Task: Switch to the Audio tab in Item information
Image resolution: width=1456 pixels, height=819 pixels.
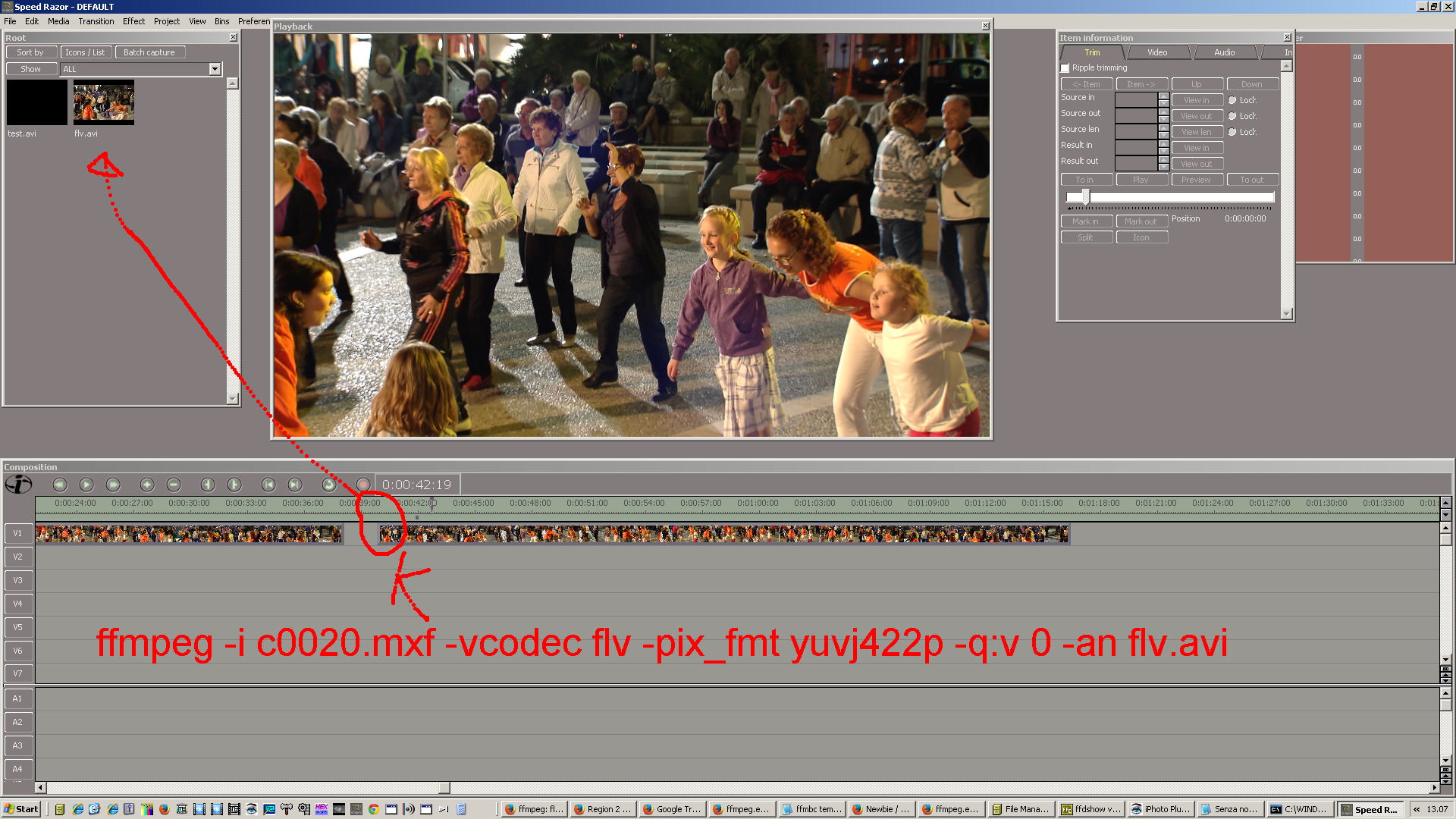Action: click(1224, 52)
